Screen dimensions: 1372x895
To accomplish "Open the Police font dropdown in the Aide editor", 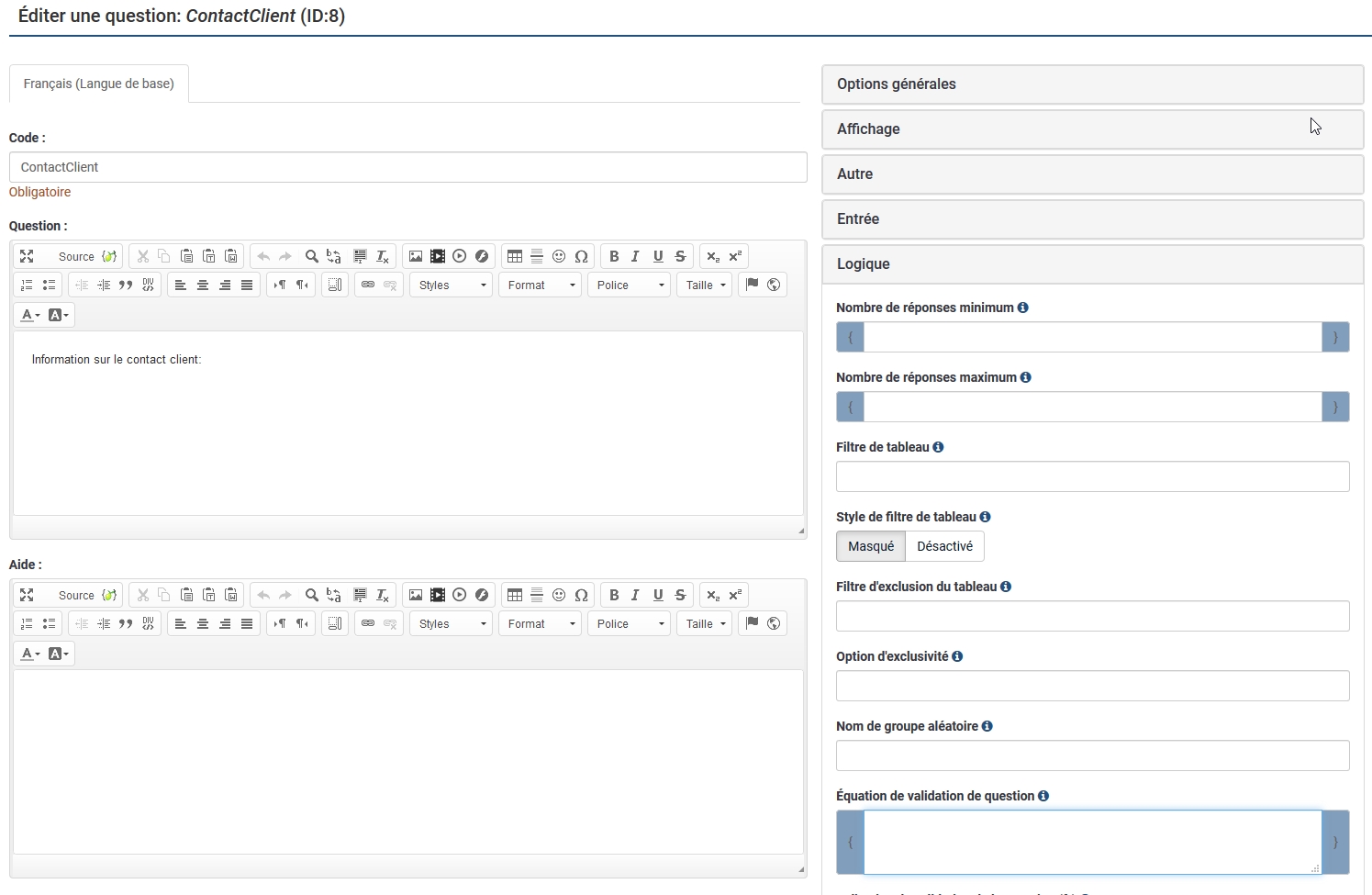I will coord(630,624).
